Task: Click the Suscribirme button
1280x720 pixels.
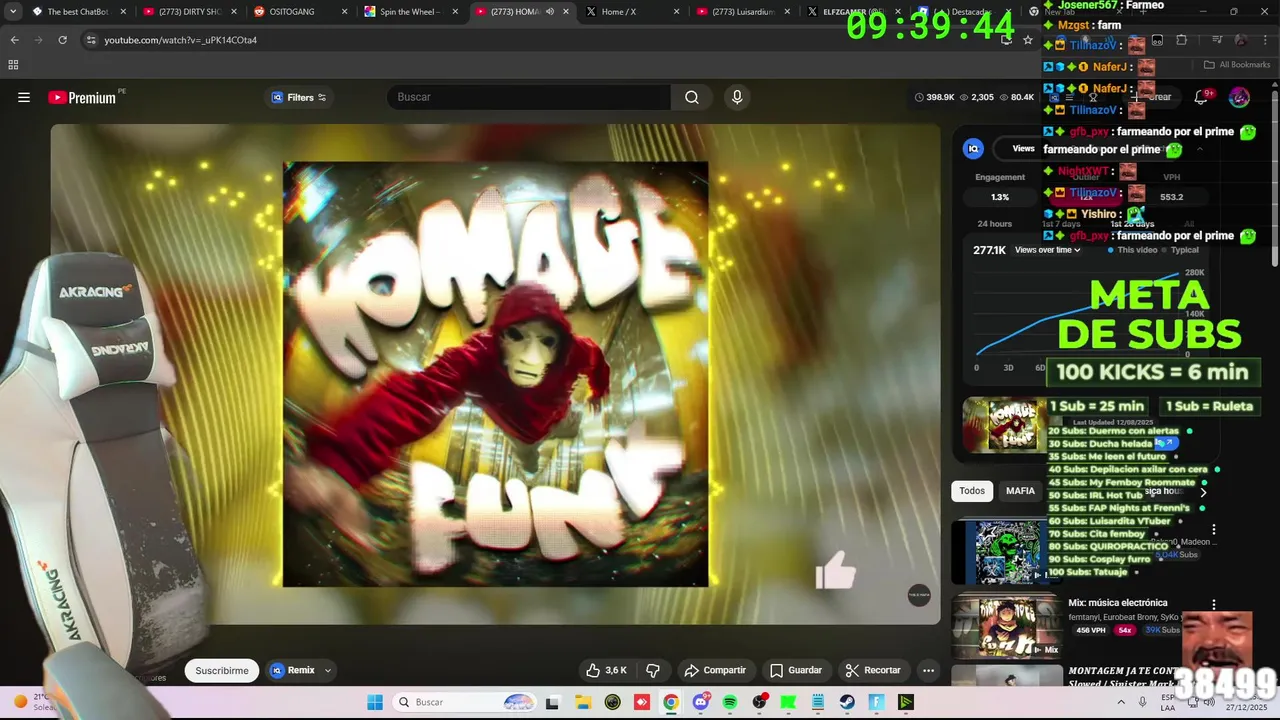Action: pos(222,671)
